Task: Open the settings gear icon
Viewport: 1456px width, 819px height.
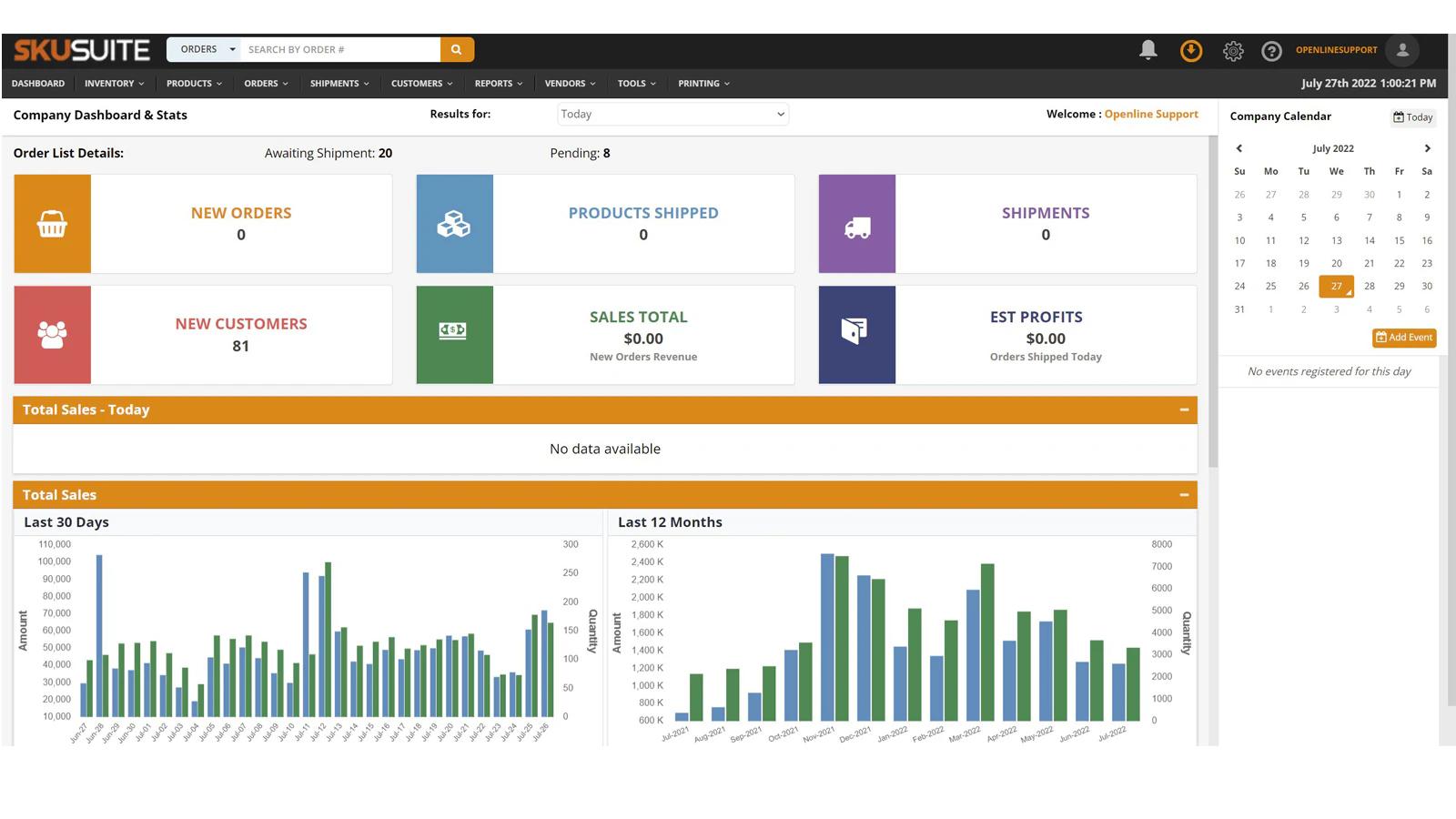Action: click(x=1233, y=51)
